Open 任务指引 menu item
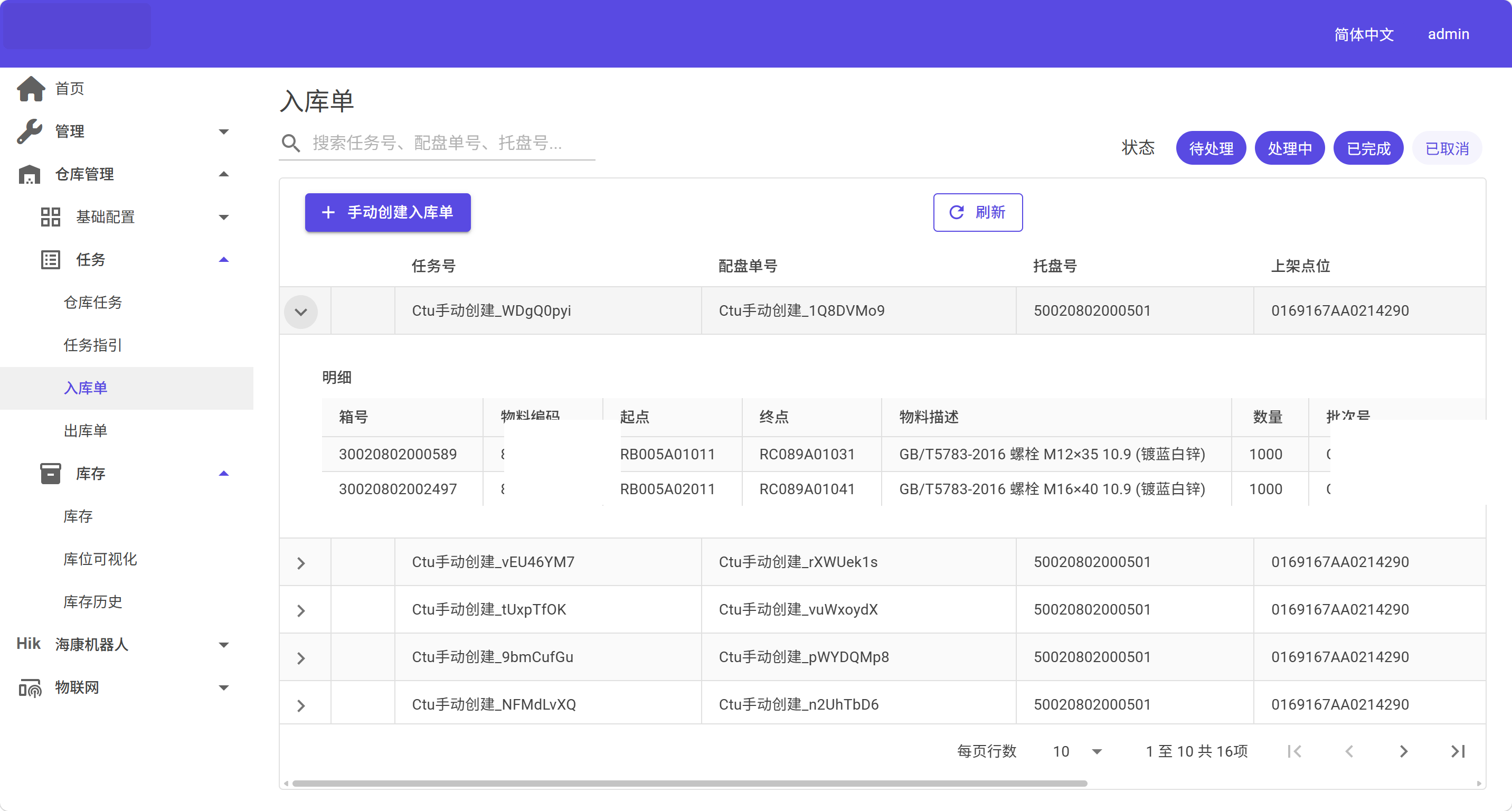 point(93,345)
